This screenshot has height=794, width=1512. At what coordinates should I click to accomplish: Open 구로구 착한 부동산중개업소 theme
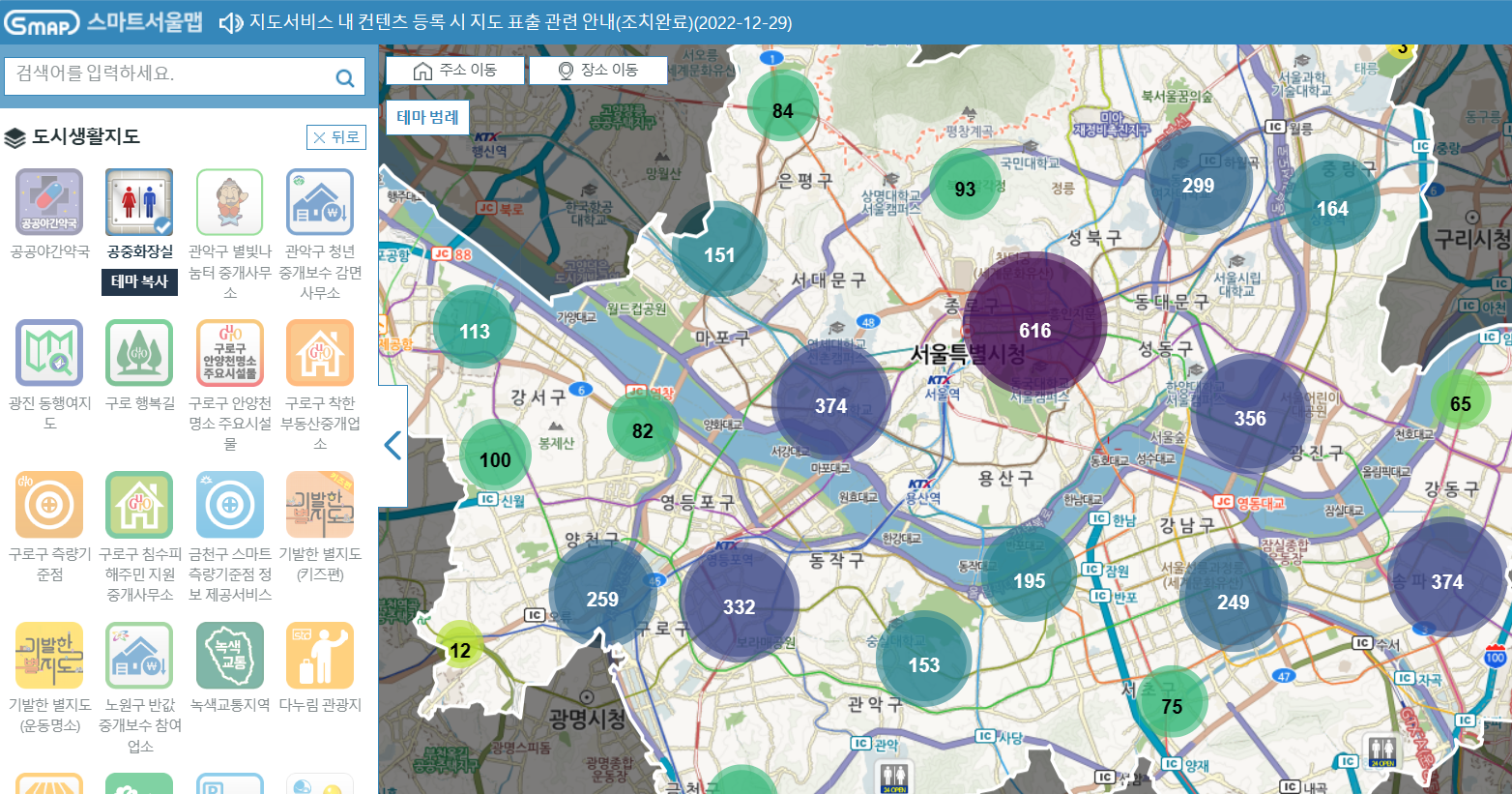point(320,353)
